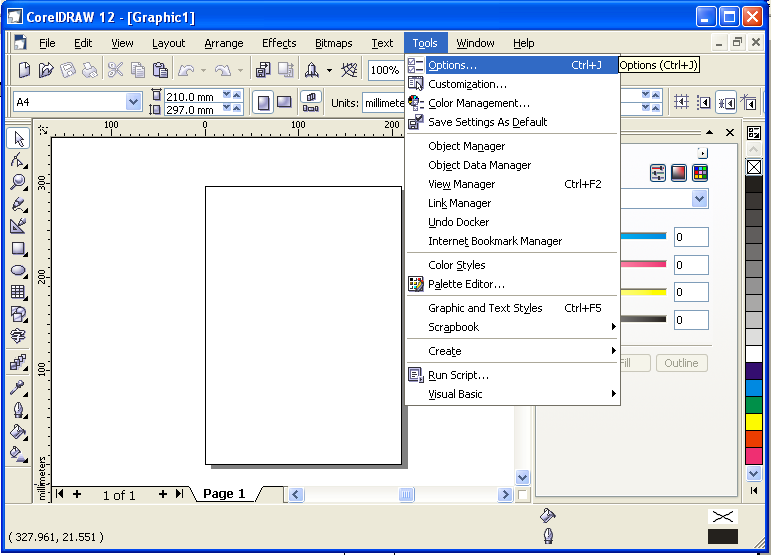Select the Graph Paper tool

click(x=18, y=292)
